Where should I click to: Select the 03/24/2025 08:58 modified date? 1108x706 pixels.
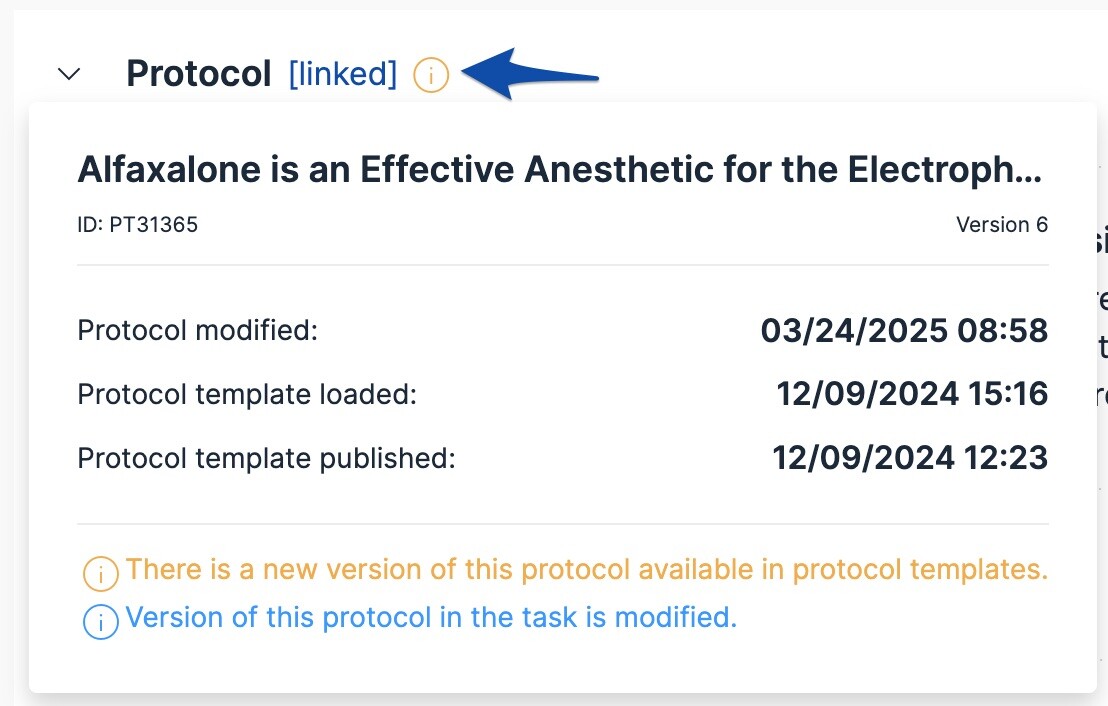(x=904, y=330)
